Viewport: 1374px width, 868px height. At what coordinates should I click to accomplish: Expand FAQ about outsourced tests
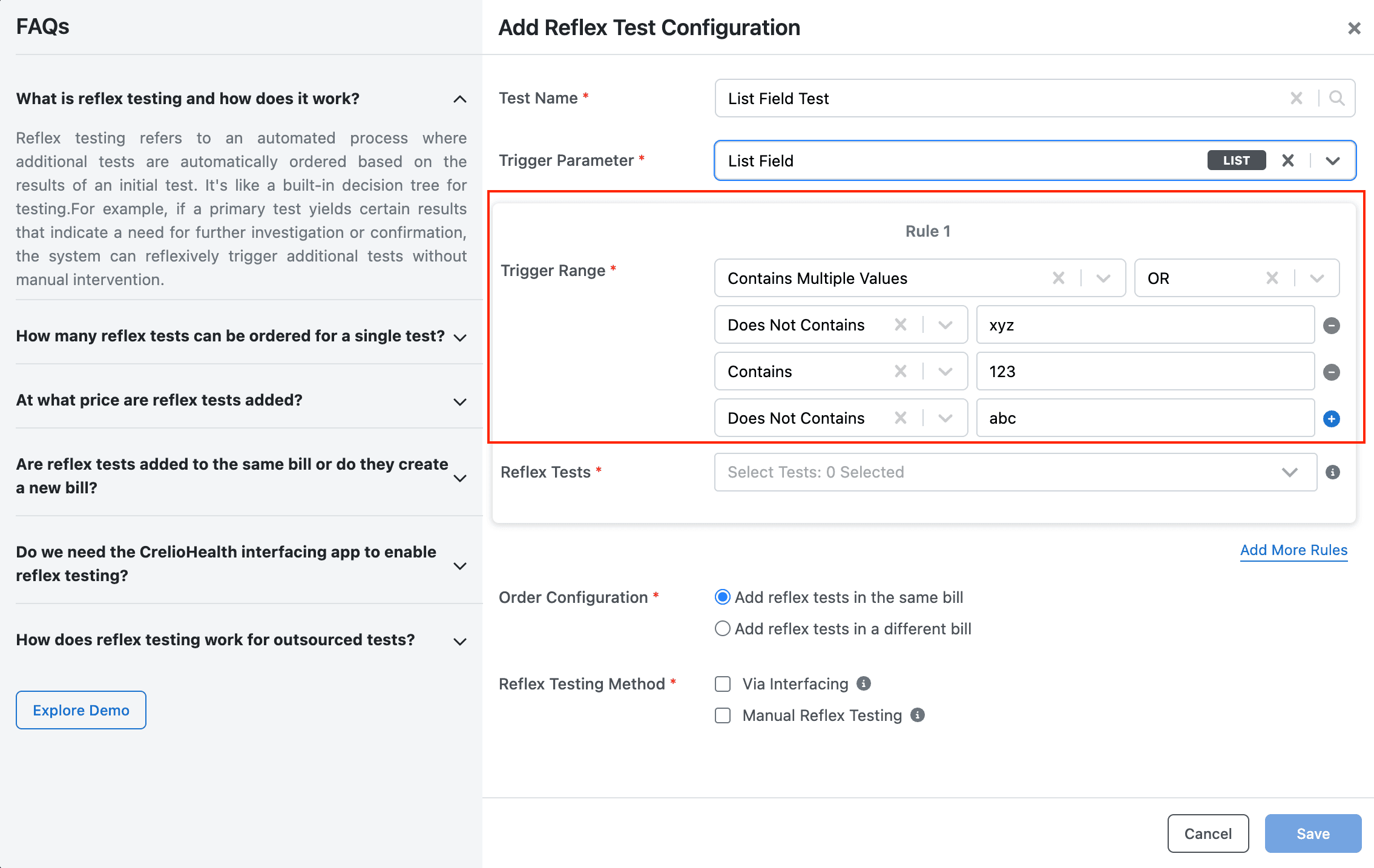coord(242,640)
